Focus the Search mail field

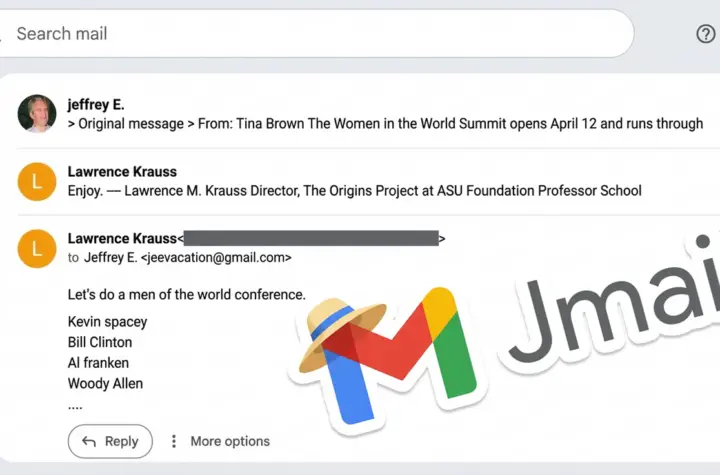click(315, 34)
